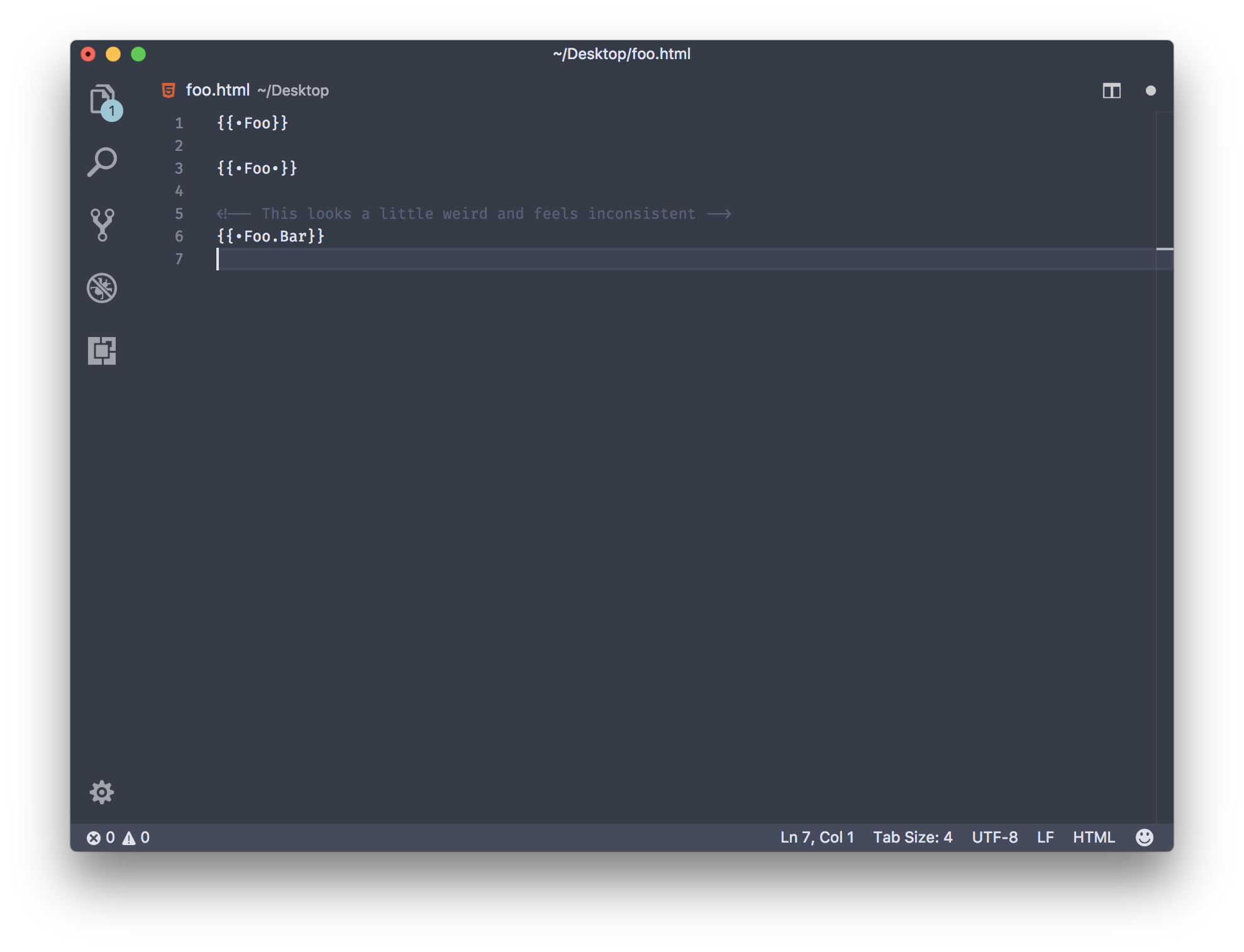Change the UTF-8 file encoding
This screenshot has width=1244, height=952.
[994, 837]
